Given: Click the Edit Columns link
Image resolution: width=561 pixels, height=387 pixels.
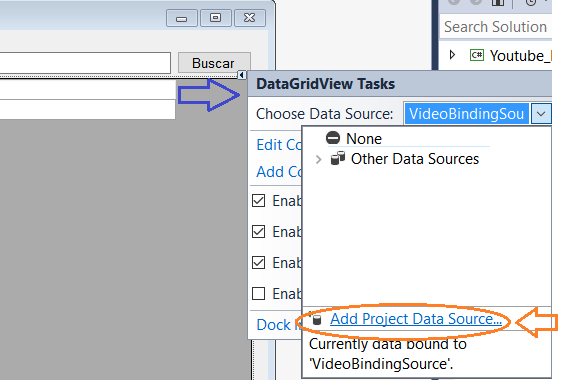Looking at the screenshot, I should [x=279, y=145].
